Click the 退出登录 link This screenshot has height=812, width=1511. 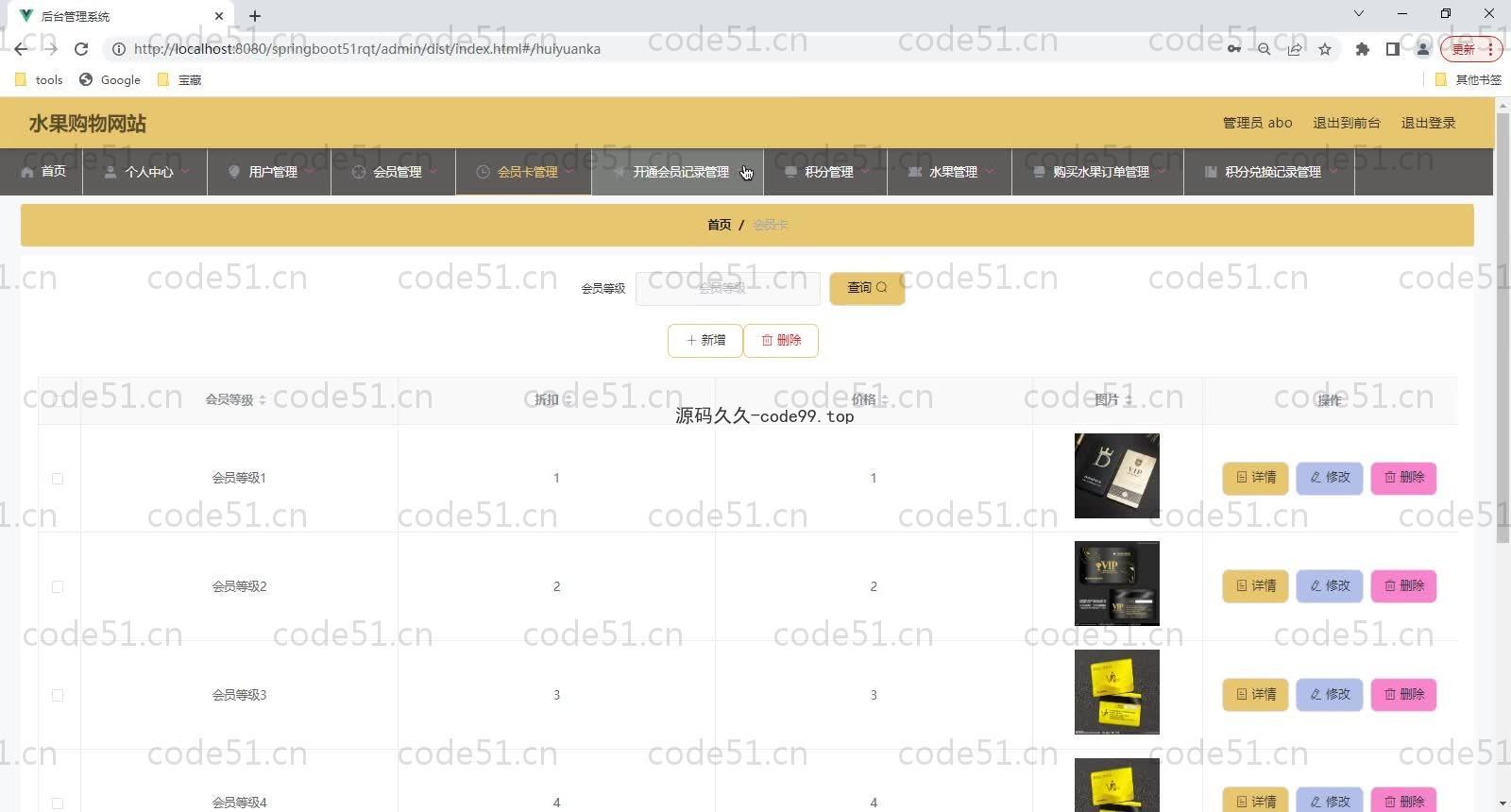1428,123
